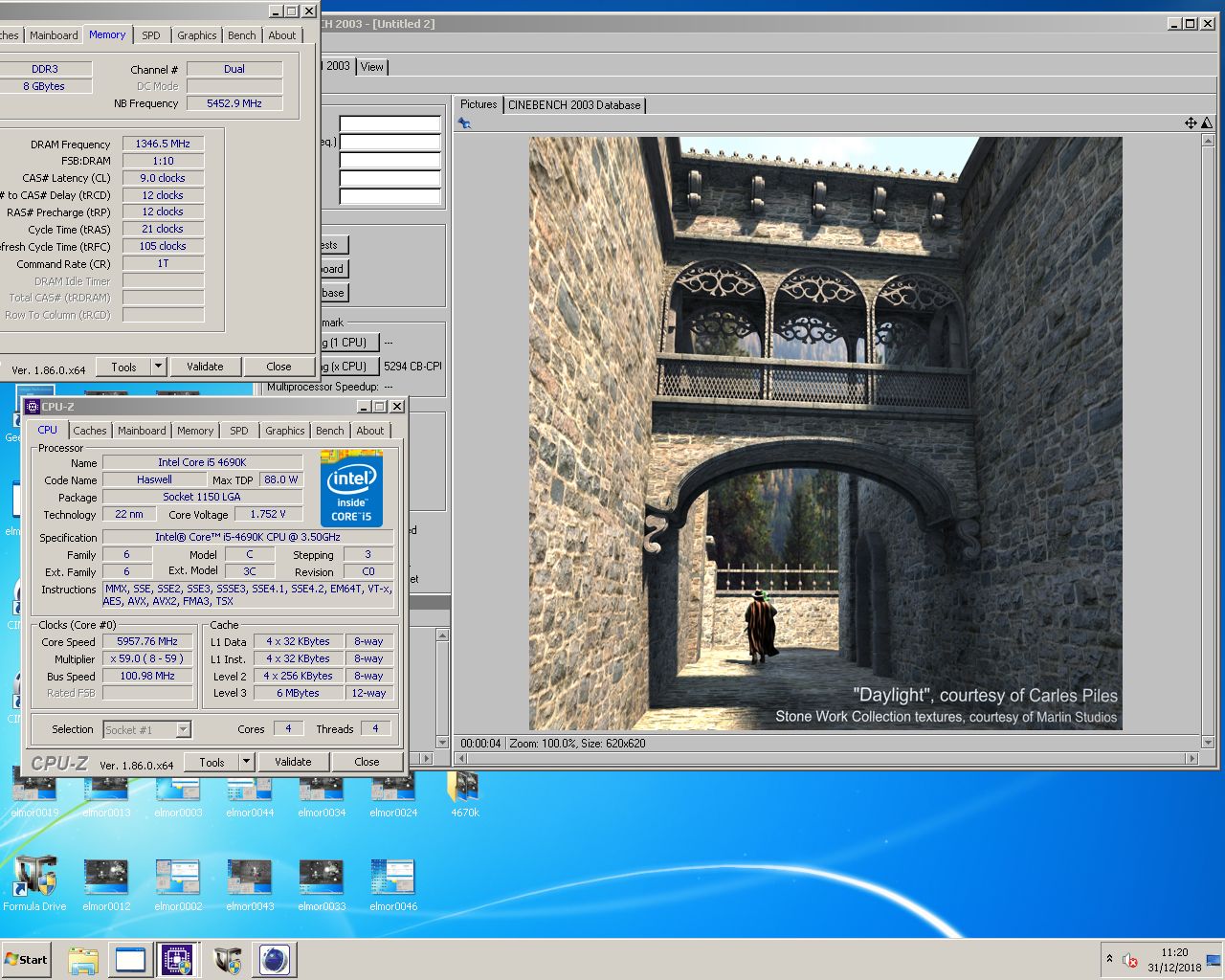1225x980 pixels.
Task: Click the picture panel horizontal scrollbar
Action: (x=828, y=758)
